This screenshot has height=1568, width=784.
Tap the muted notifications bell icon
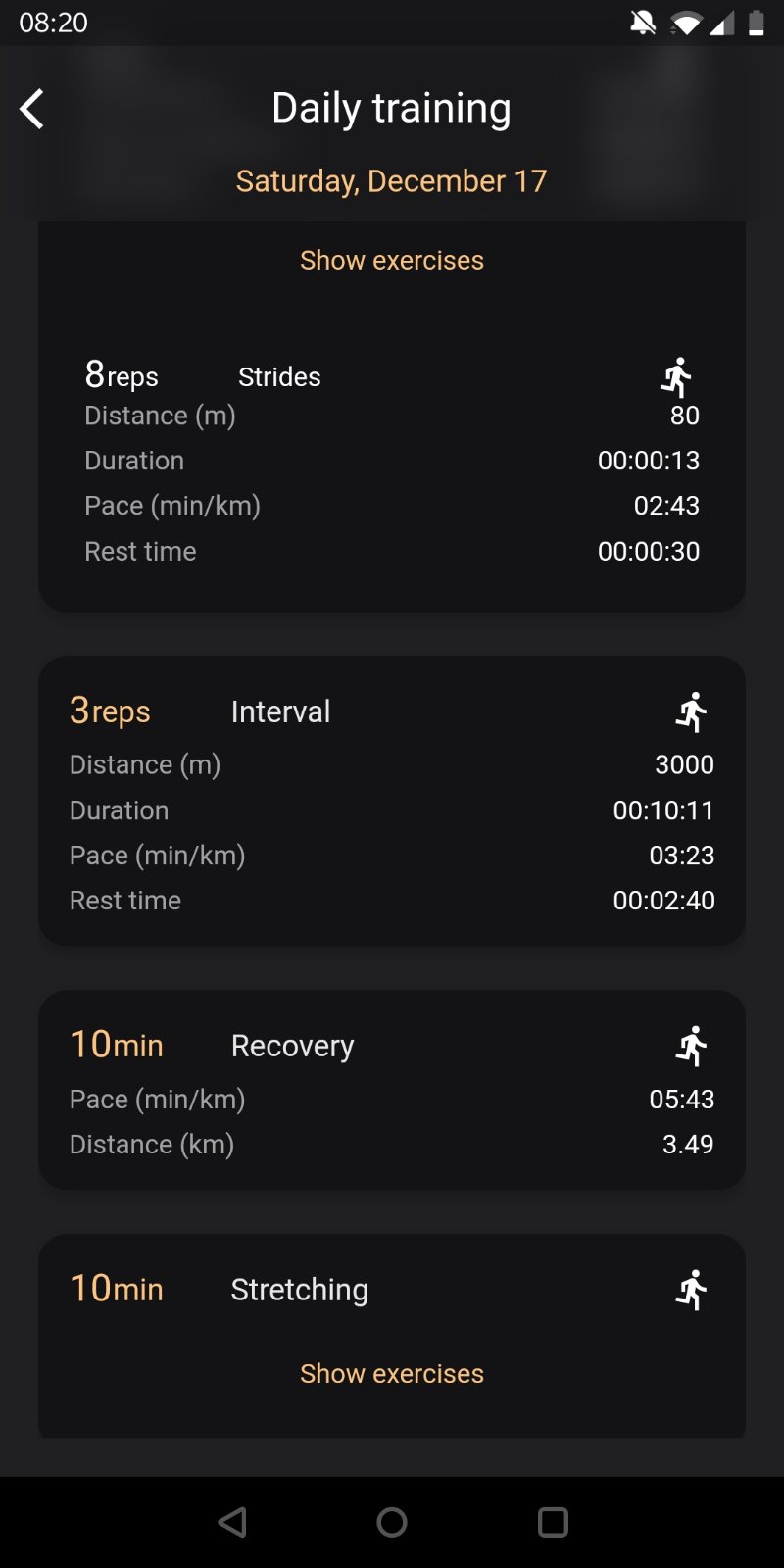click(643, 23)
